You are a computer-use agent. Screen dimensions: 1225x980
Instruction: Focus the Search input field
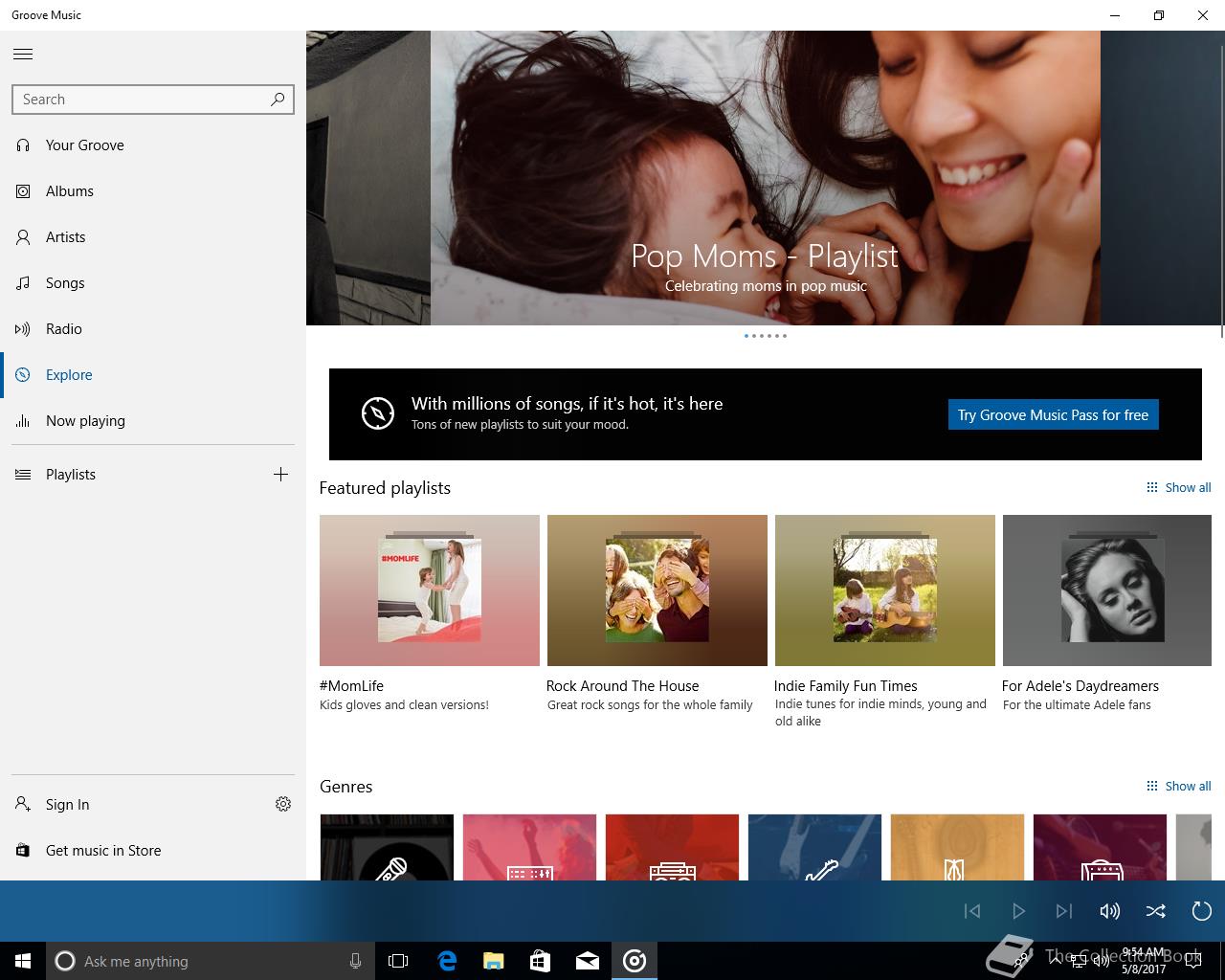pyautogui.click(x=153, y=99)
